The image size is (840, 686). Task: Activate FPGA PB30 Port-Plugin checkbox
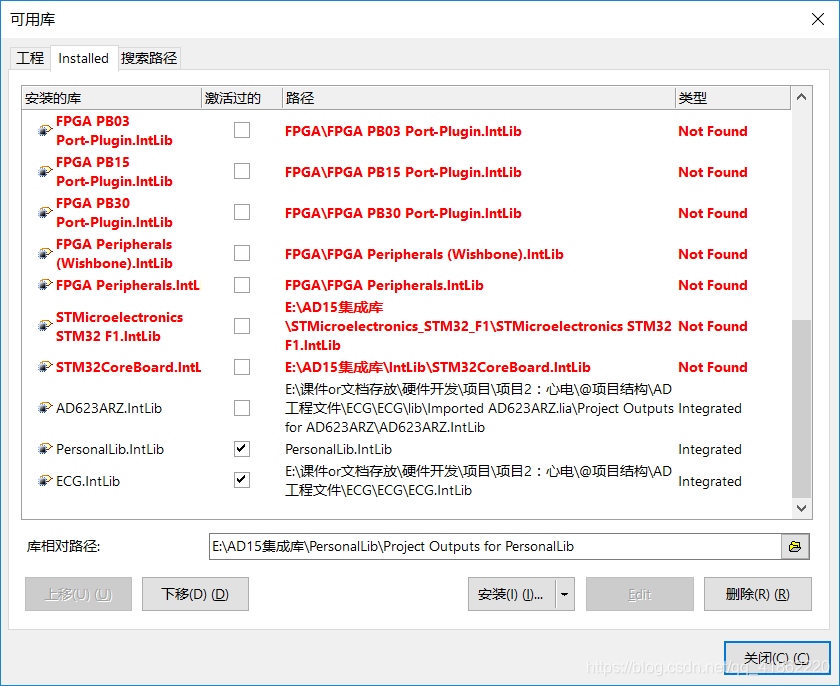coord(242,212)
